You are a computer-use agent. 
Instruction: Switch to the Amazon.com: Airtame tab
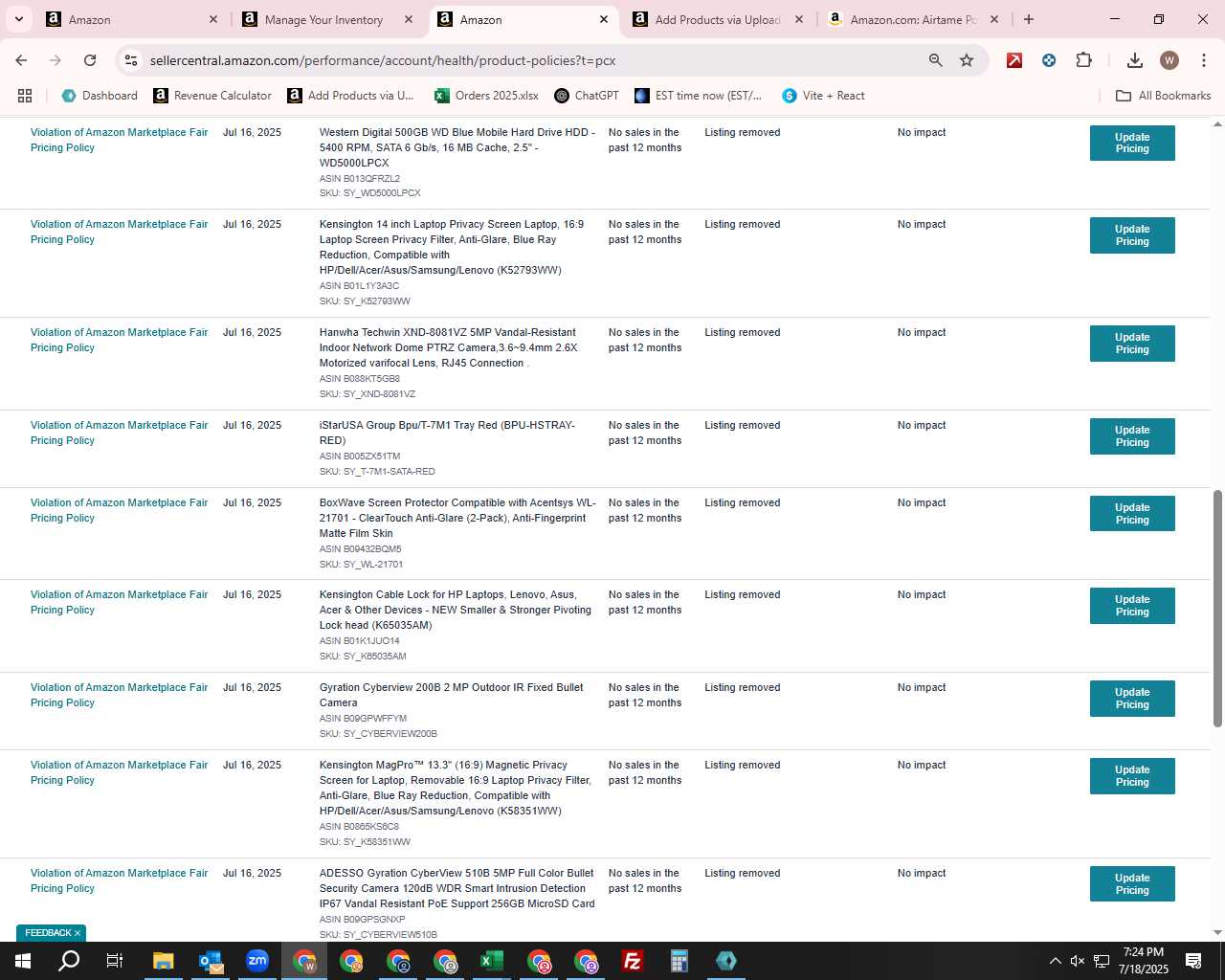pos(913,19)
